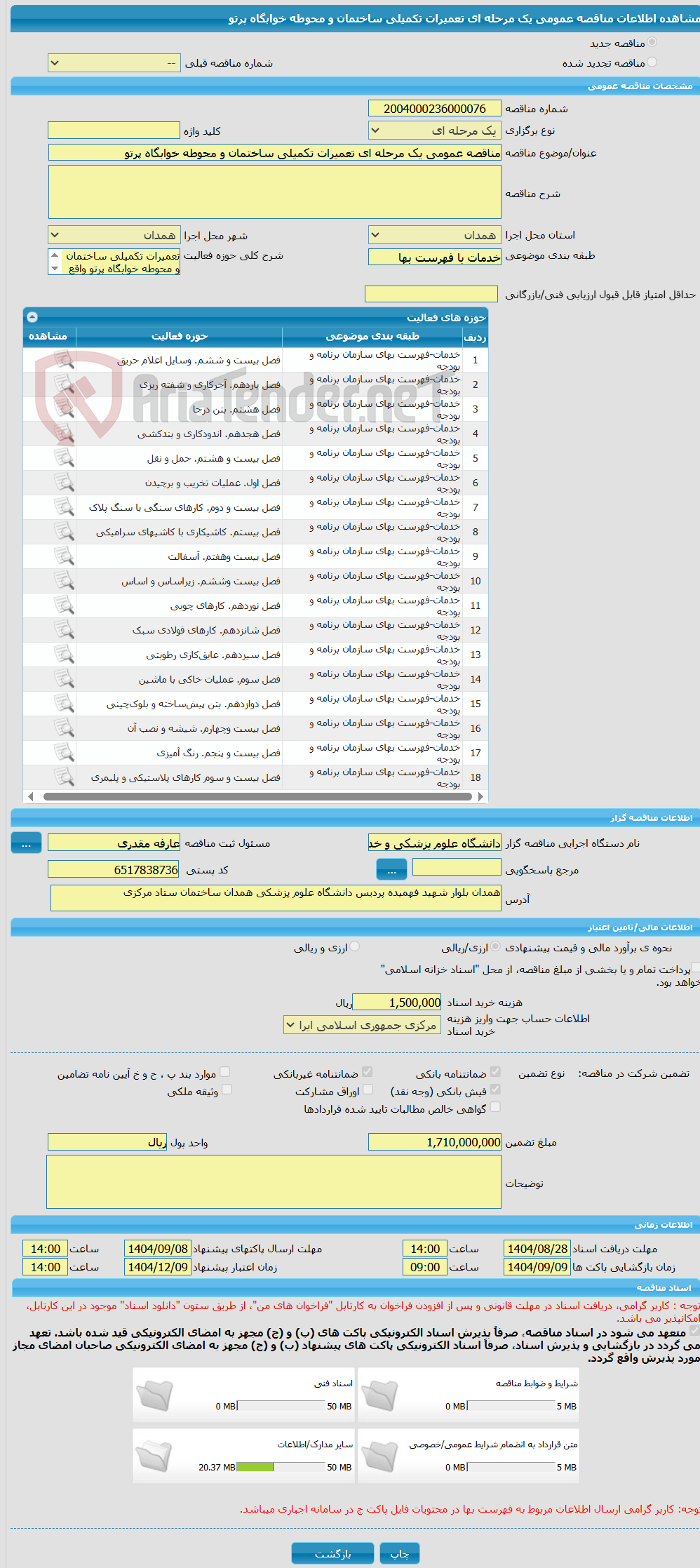700x1568 pixels.
Task: Open شرایط و ضوابط مناقصه folder icon
Action: (x=379, y=1395)
